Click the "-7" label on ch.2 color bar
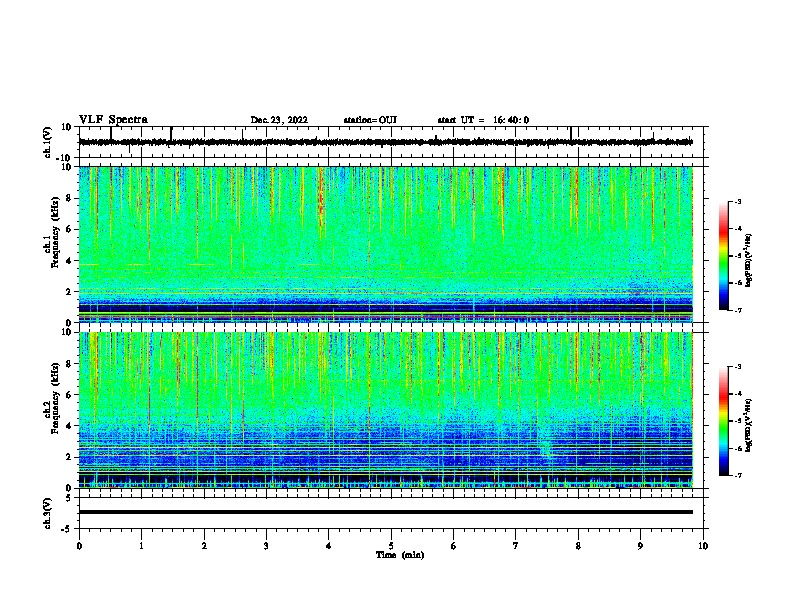Image resolution: width=792 pixels, height=612 pixels. coord(737,475)
